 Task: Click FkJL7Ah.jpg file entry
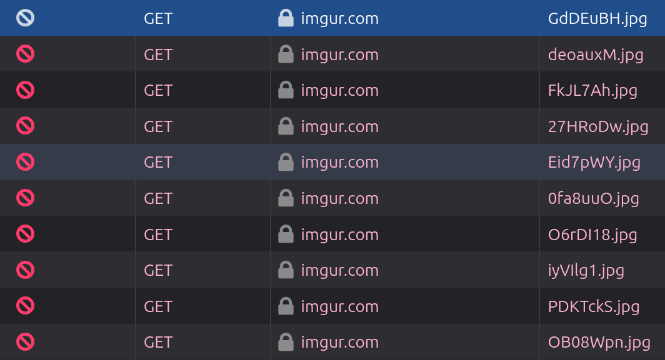click(592, 91)
